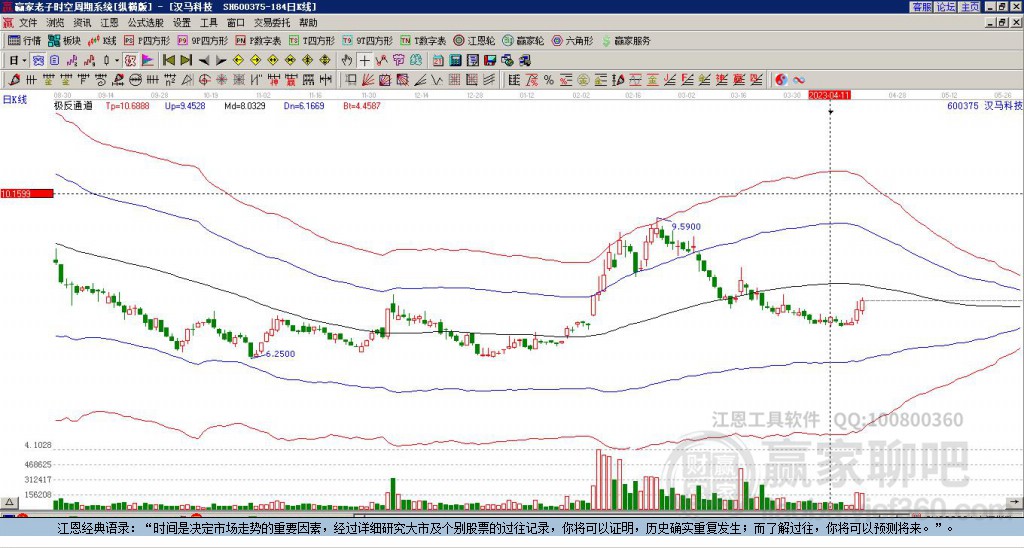Click the Bt=4.4587 indicator value
The image size is (1024, 548).
(362, 105)
